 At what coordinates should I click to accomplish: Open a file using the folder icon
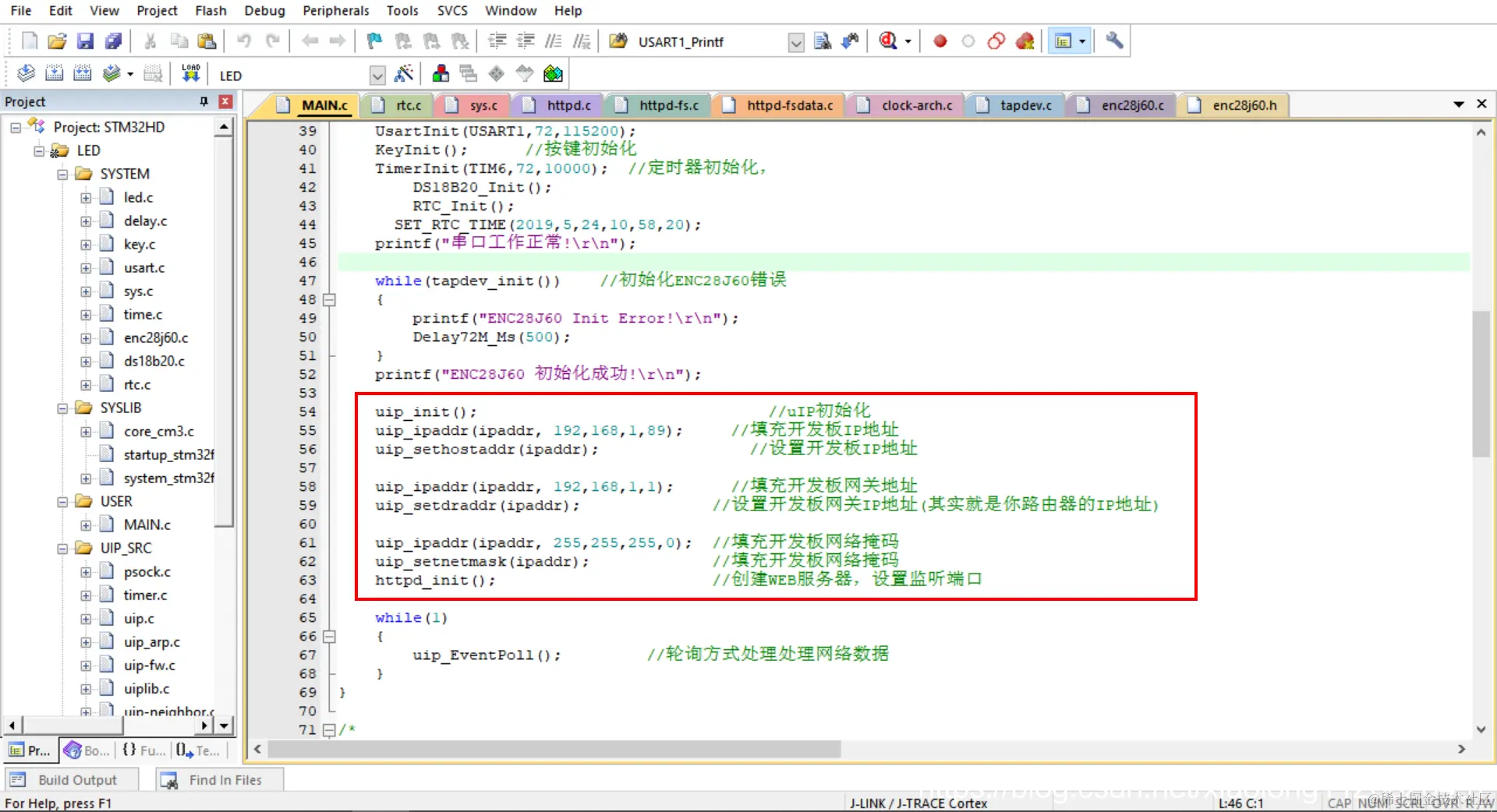pyautogui.click(x=57, y=41)
